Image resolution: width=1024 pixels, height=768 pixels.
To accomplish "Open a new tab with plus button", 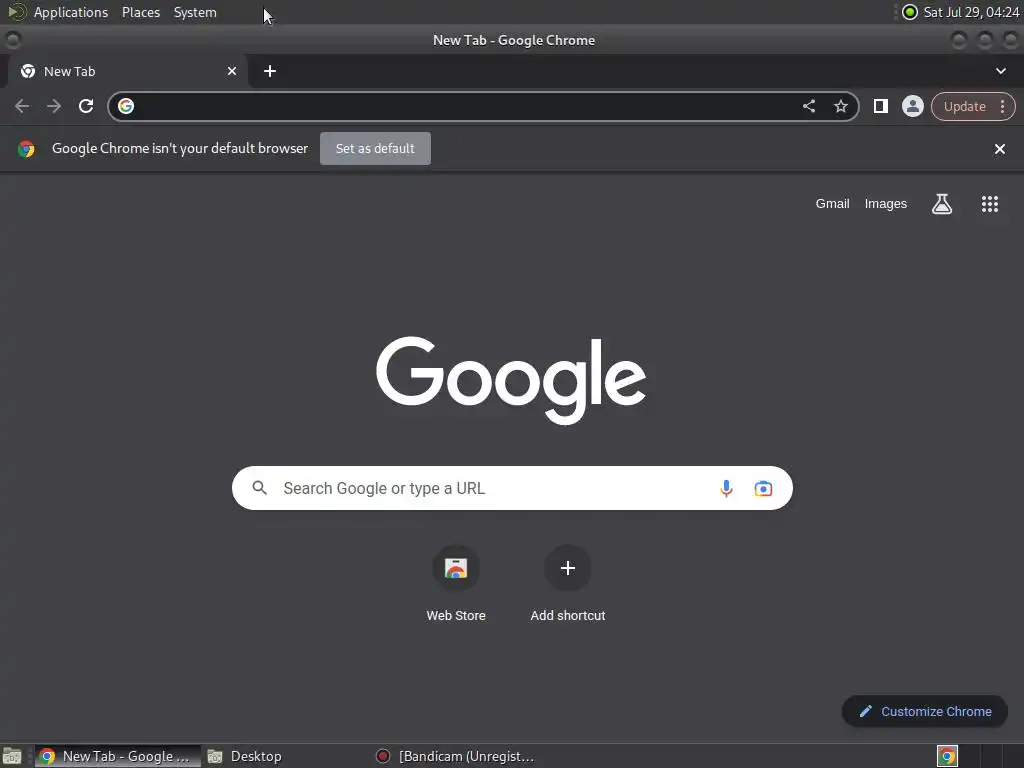I will click(x=270, y=71).
